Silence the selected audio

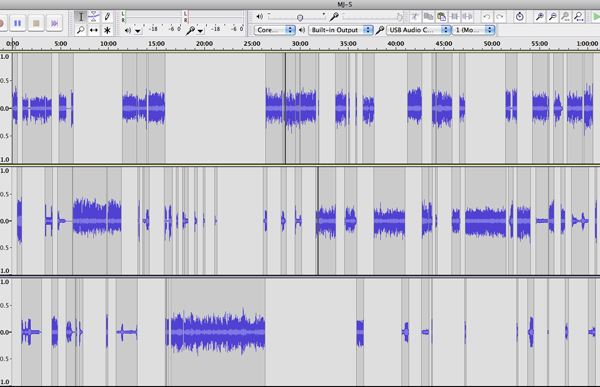[x=467, y=17]
